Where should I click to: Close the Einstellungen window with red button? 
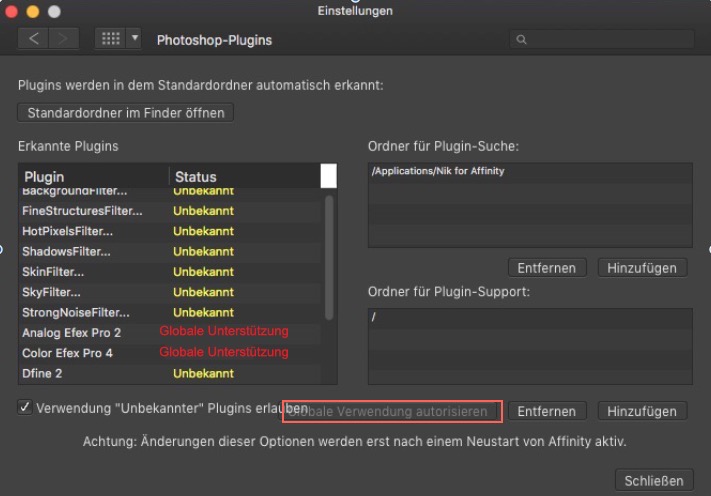(x=11, y=11)
